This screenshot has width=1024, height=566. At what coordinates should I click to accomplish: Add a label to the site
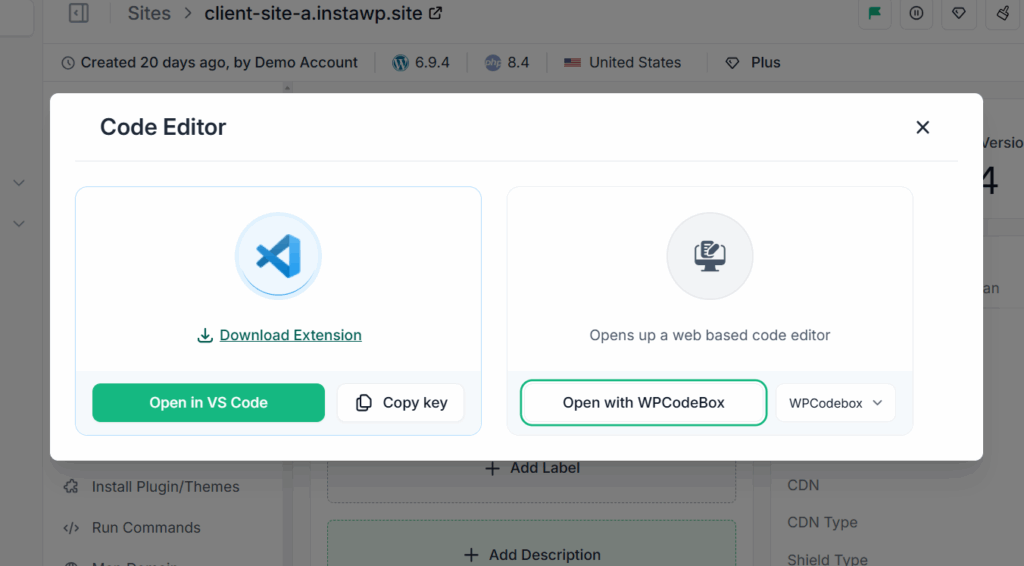[x=532, y=468]
